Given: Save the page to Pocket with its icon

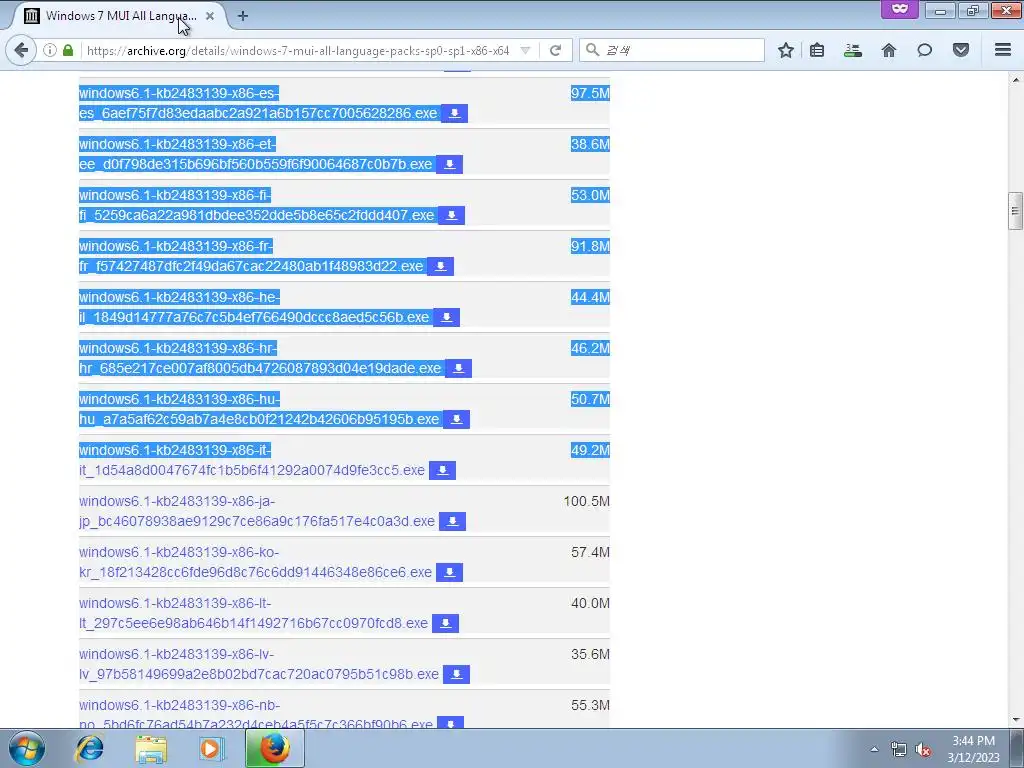Looking at the screenshot, I should [x=961, y=50].
